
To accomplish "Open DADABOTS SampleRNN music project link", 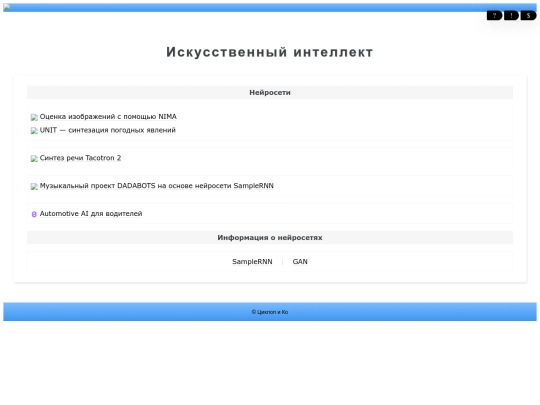I will [x=157, y=186].
